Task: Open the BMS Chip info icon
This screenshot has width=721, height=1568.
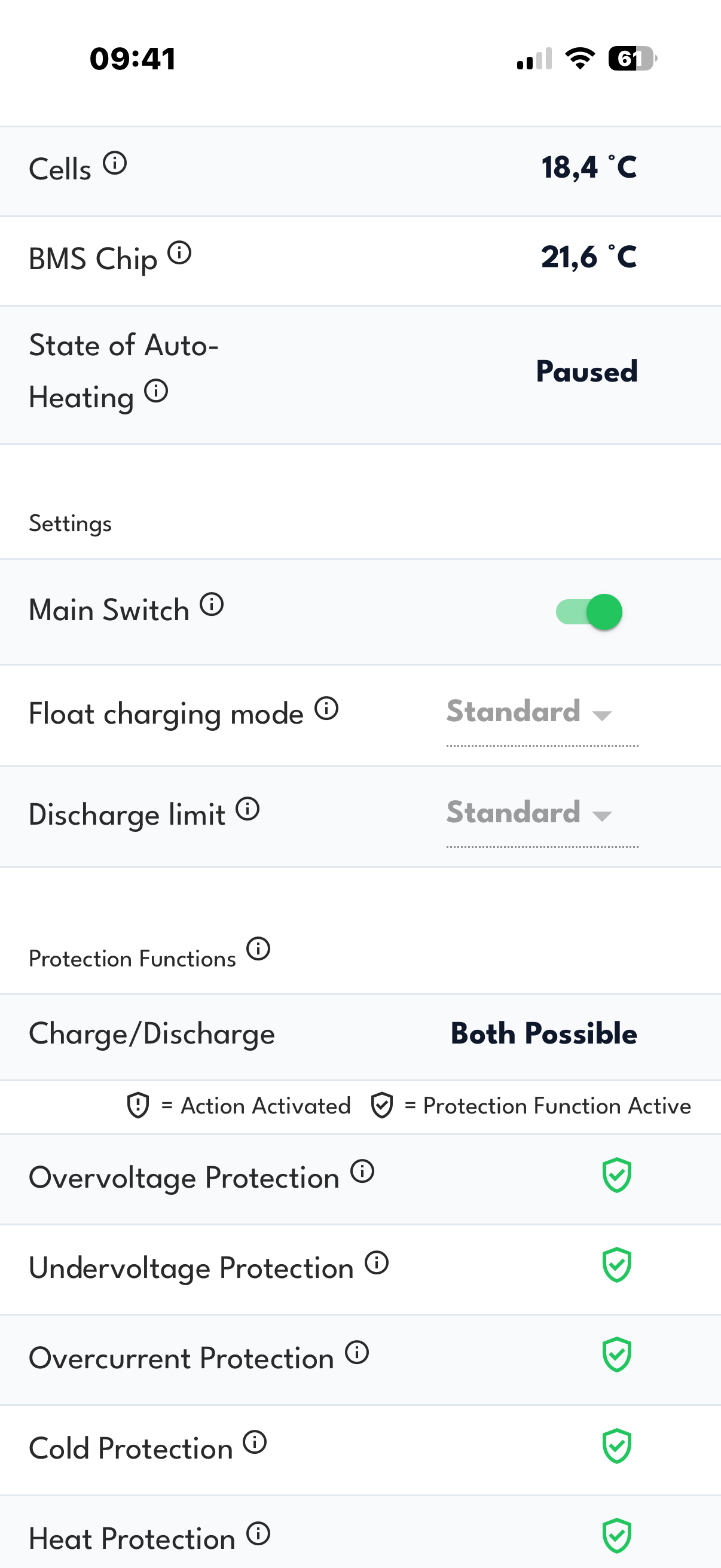Action: 179,252
